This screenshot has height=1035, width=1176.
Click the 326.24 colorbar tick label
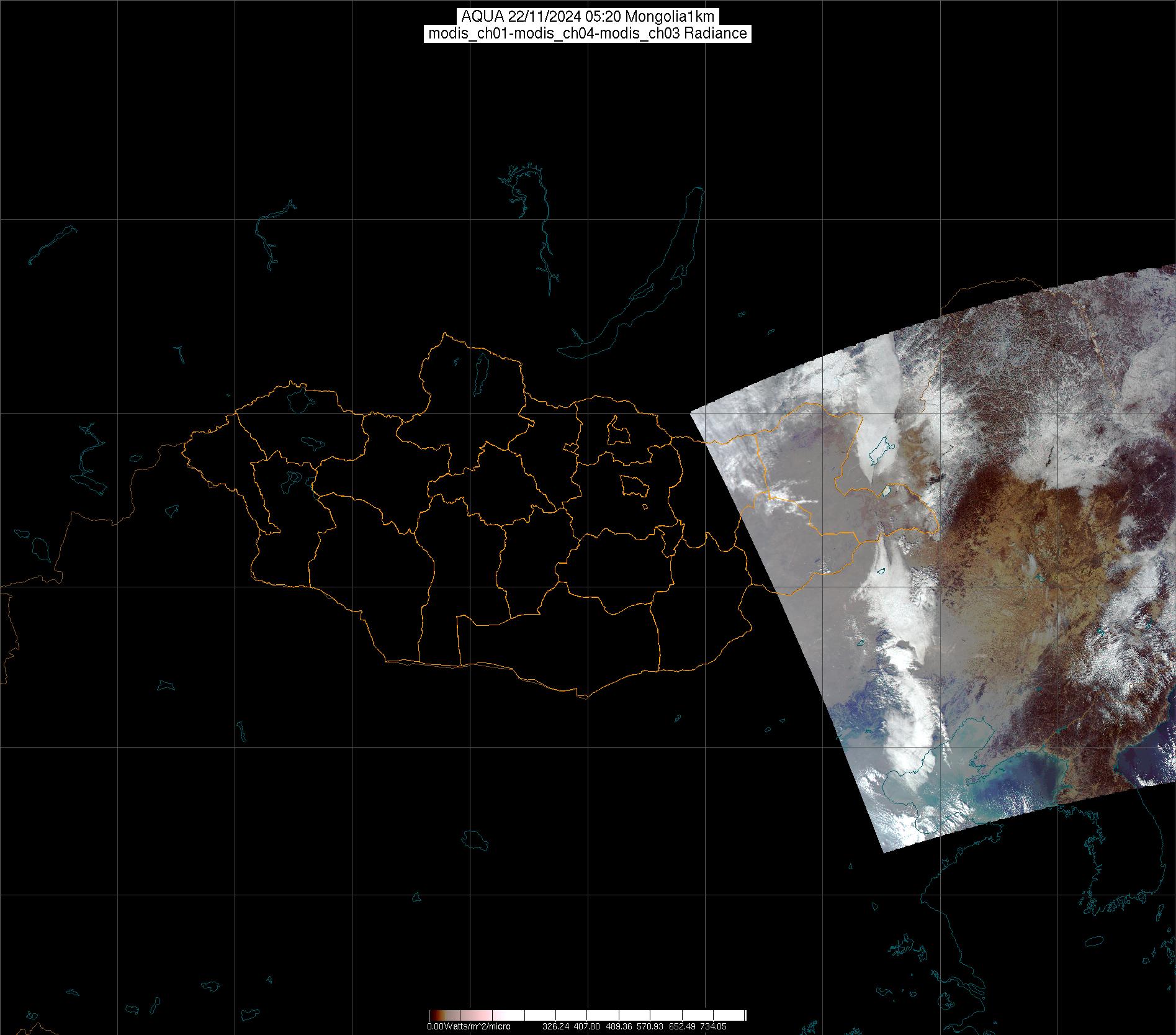(x=555, y=1027)
